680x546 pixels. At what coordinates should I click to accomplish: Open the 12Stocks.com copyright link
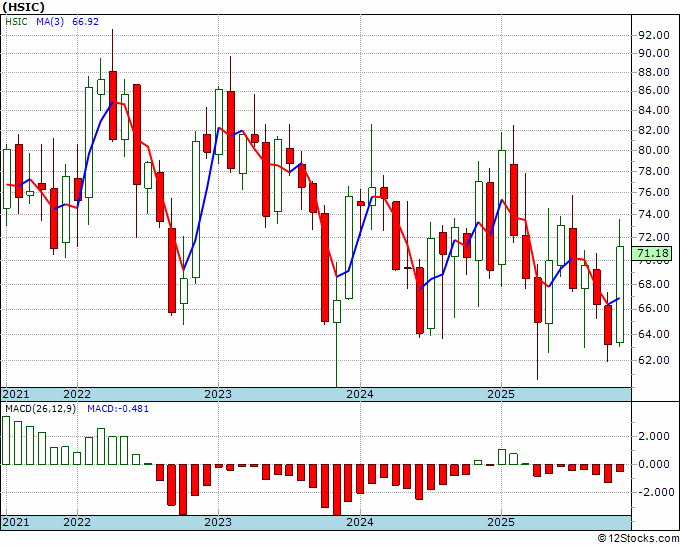tap(638, 539)
